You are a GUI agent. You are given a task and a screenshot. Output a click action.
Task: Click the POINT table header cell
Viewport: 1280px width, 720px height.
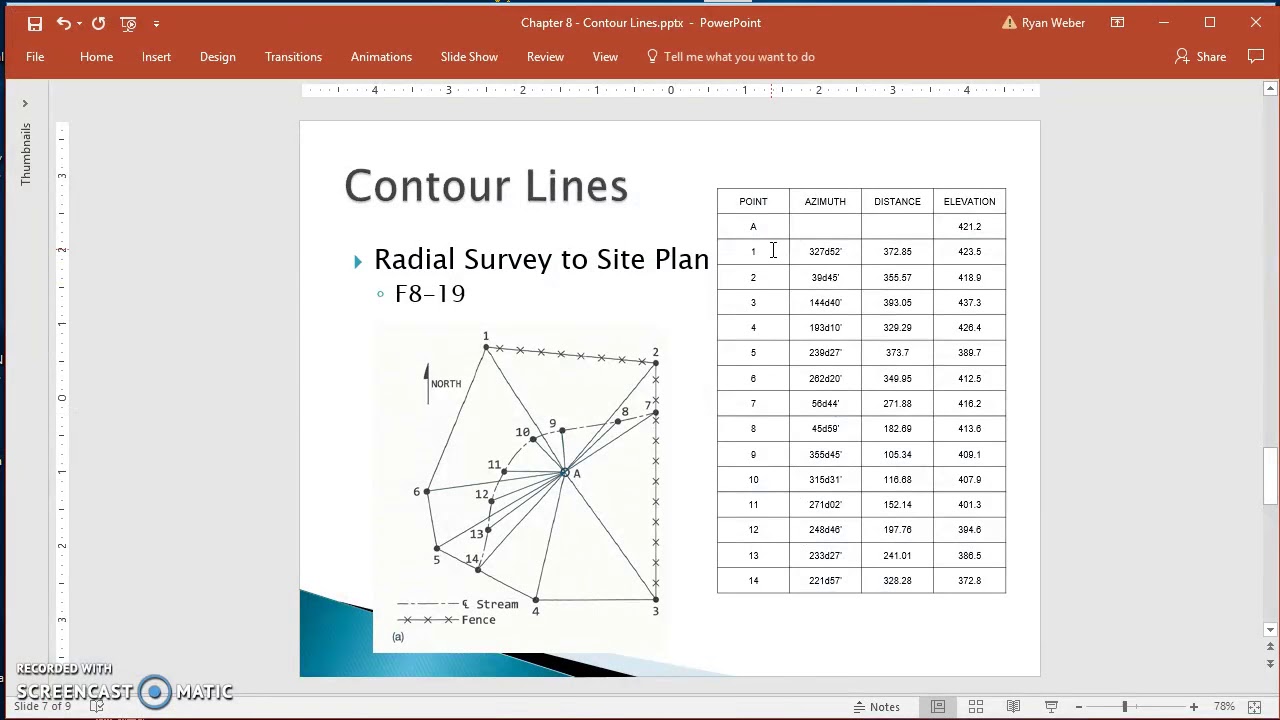click(753, 201)
